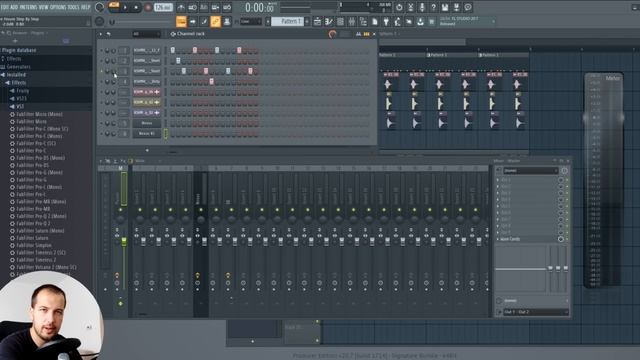Image resolution: width=640 pixels, height=360 pixels.
Task: Collapse the Installed tree folder
Action: tap(15, 75)
